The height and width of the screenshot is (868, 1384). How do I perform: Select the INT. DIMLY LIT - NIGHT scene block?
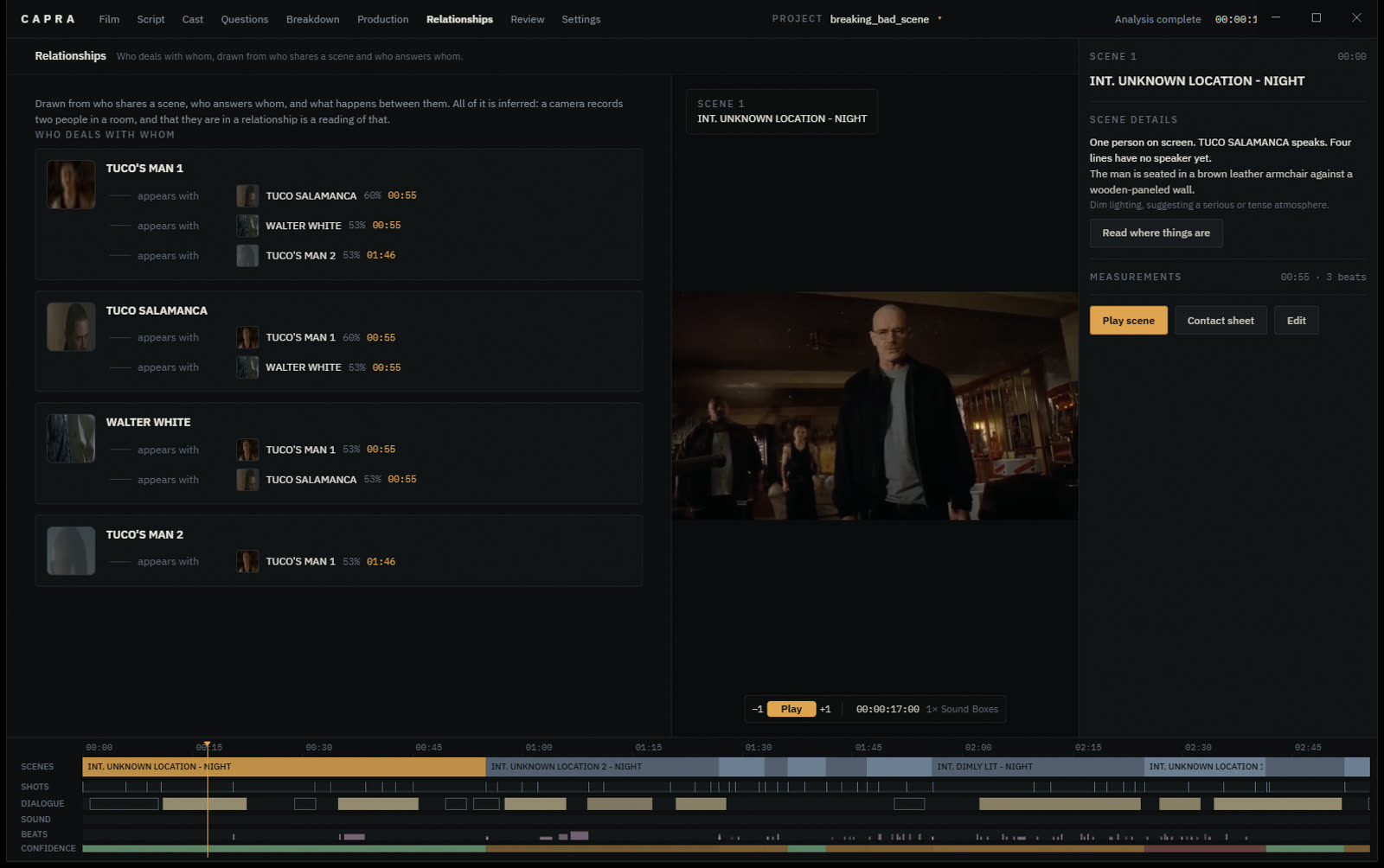[1038, 767]
